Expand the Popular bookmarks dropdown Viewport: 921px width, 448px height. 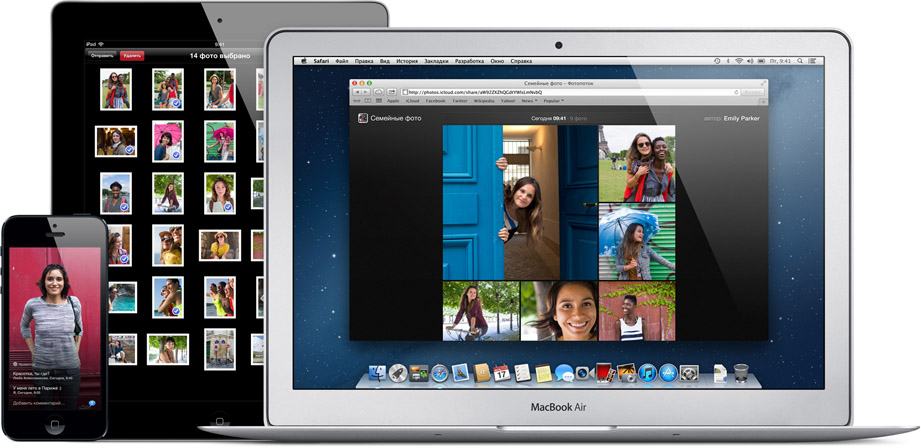[553, 101]
